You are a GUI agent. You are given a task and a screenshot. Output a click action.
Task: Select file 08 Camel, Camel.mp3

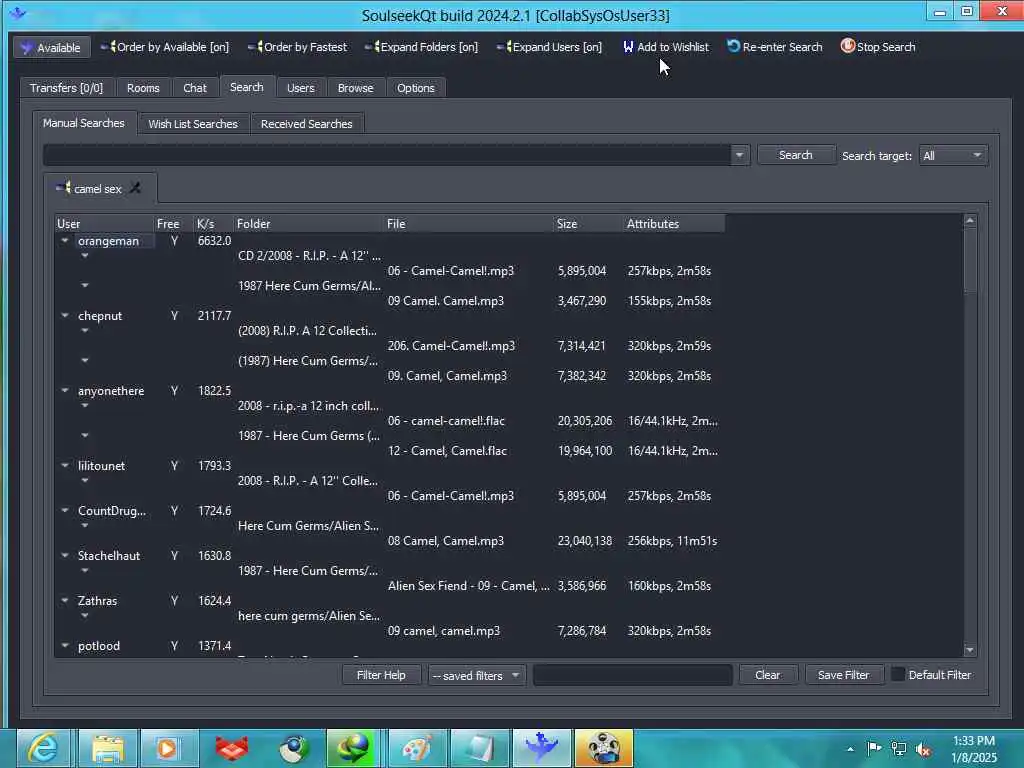click(x=445, y=541)
